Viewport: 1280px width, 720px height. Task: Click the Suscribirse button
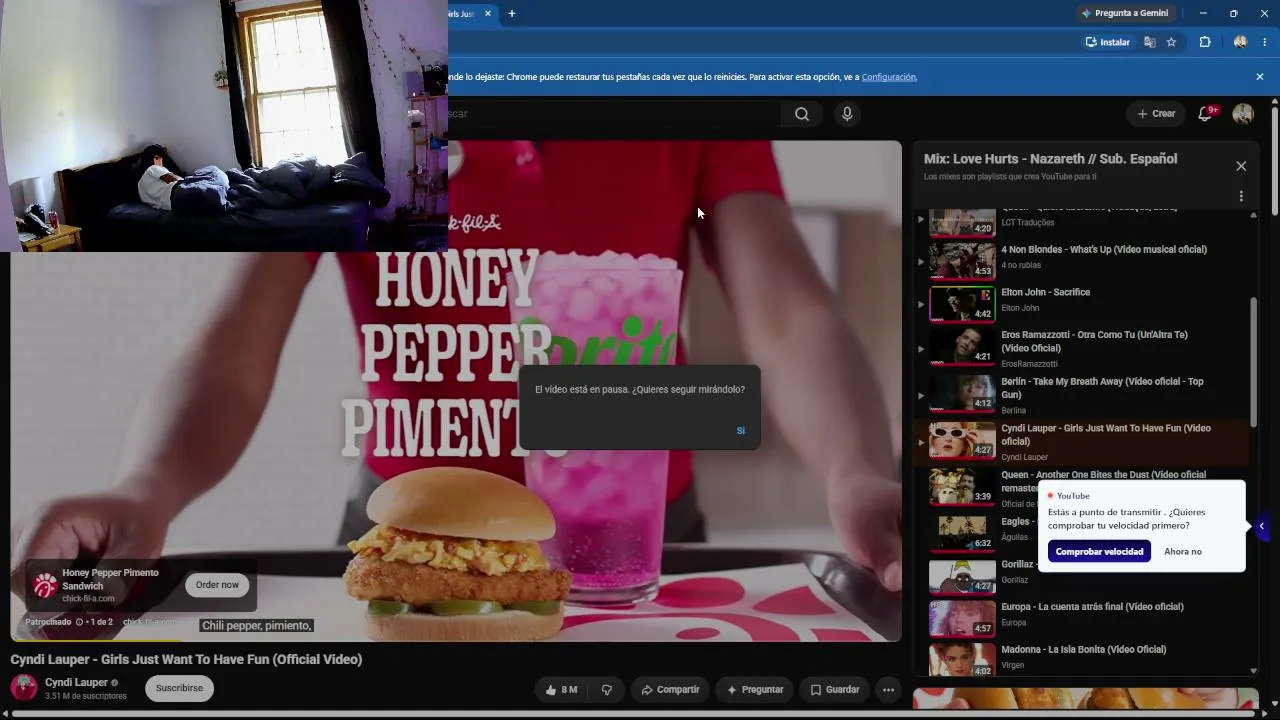coord(179,688)
